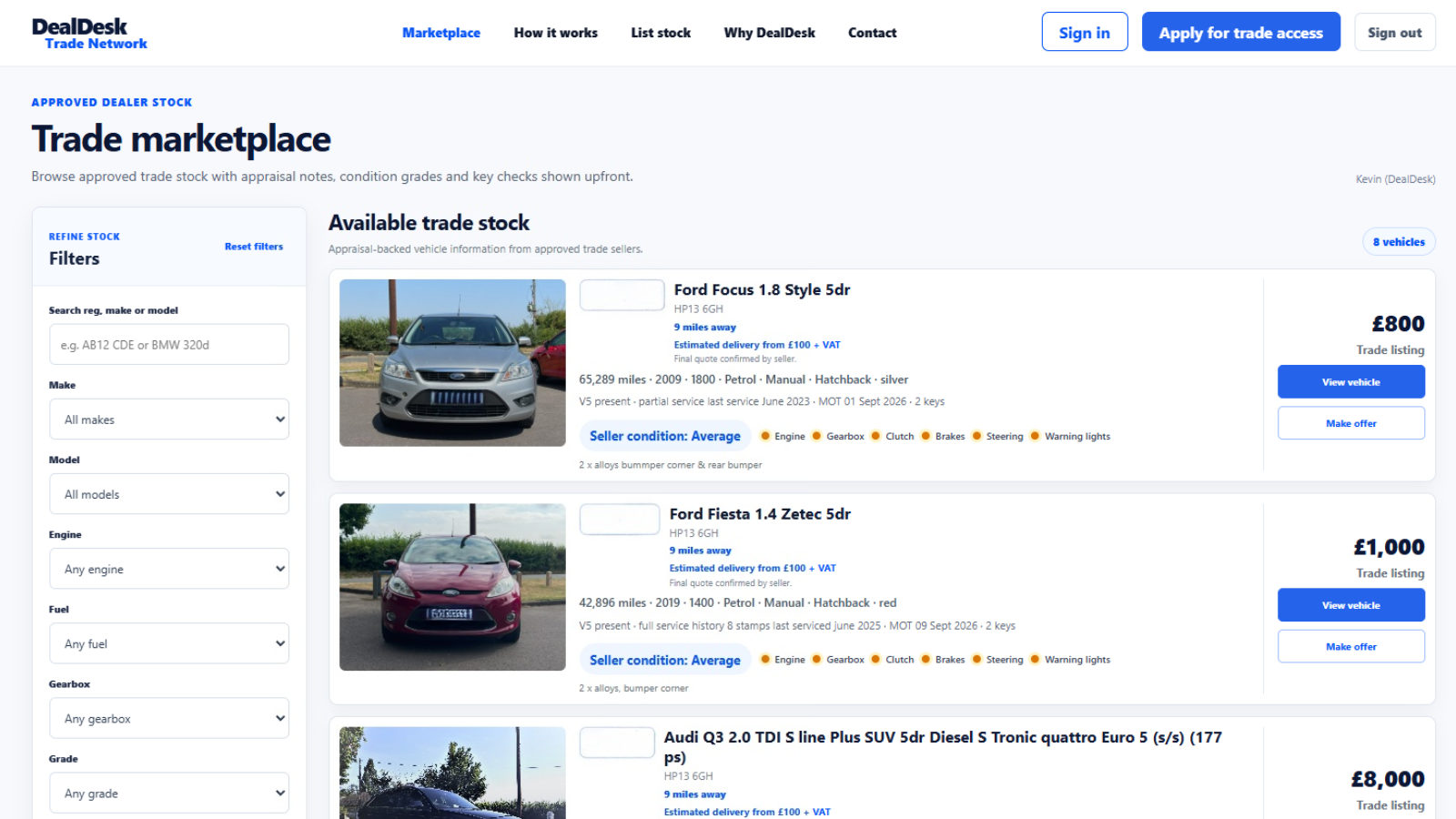Viewport: 1456px width, 819px height.
Task: Expand the Make dropdown (All makes)
Action: click(x=169, y=420)
